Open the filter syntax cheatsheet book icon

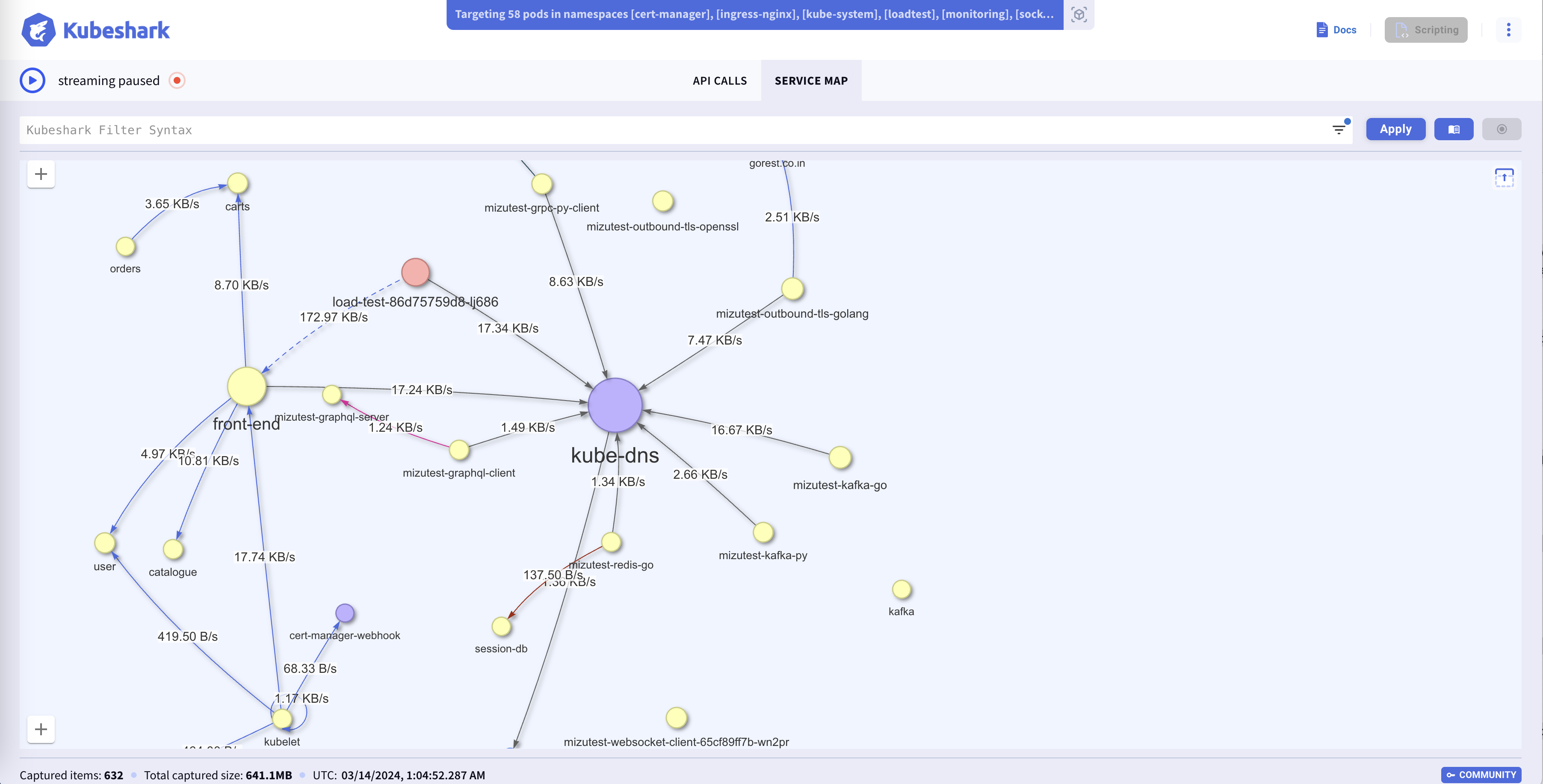(x=1454, y=129)
